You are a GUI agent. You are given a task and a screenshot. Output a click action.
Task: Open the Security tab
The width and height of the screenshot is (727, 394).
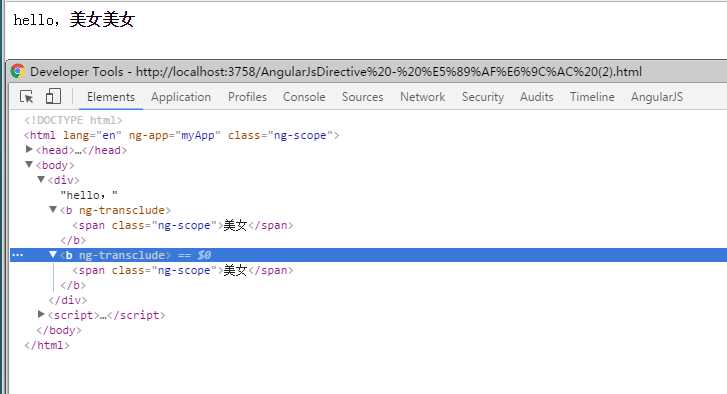click(483, 97)
